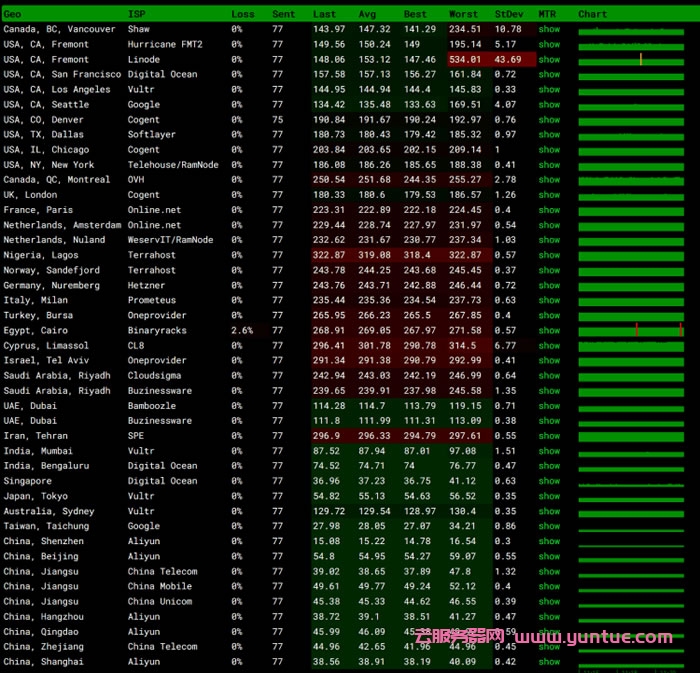Click the StDev column header

click(x=508, y=14)
